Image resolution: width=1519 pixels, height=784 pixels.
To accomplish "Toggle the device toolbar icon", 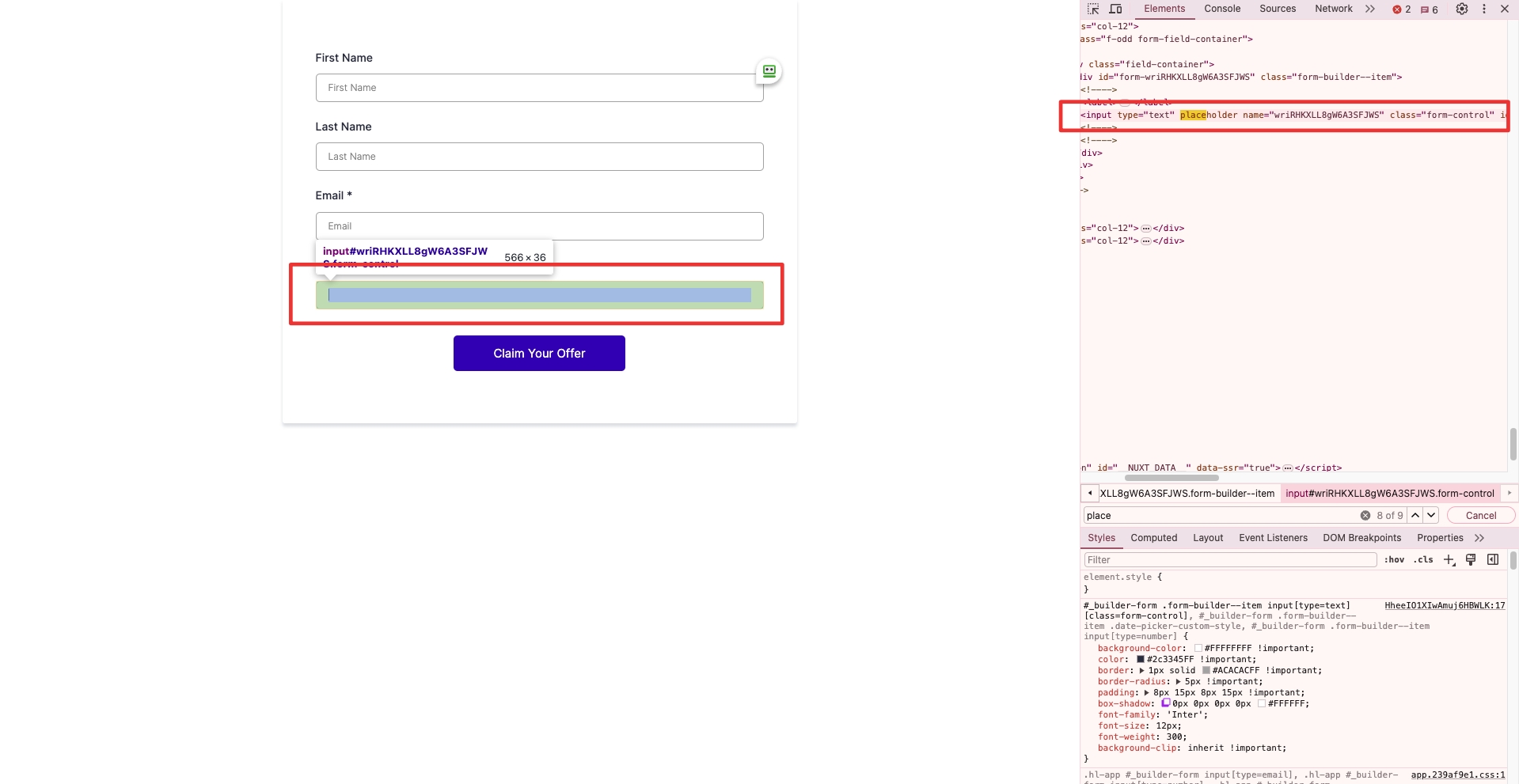I will point(1115,9).
